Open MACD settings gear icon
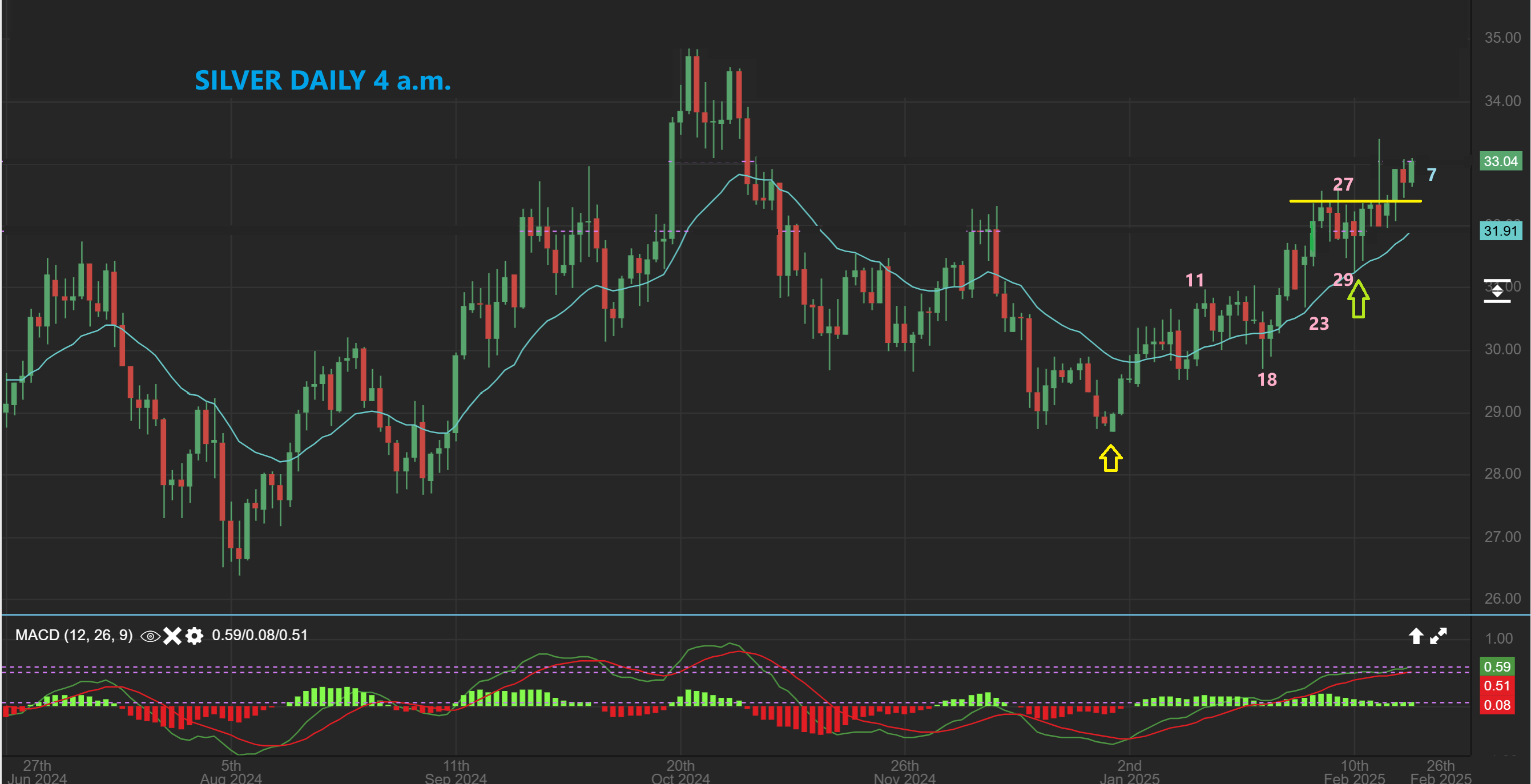The height and width of the screenshot is (784, 1531). pos(194,636)
